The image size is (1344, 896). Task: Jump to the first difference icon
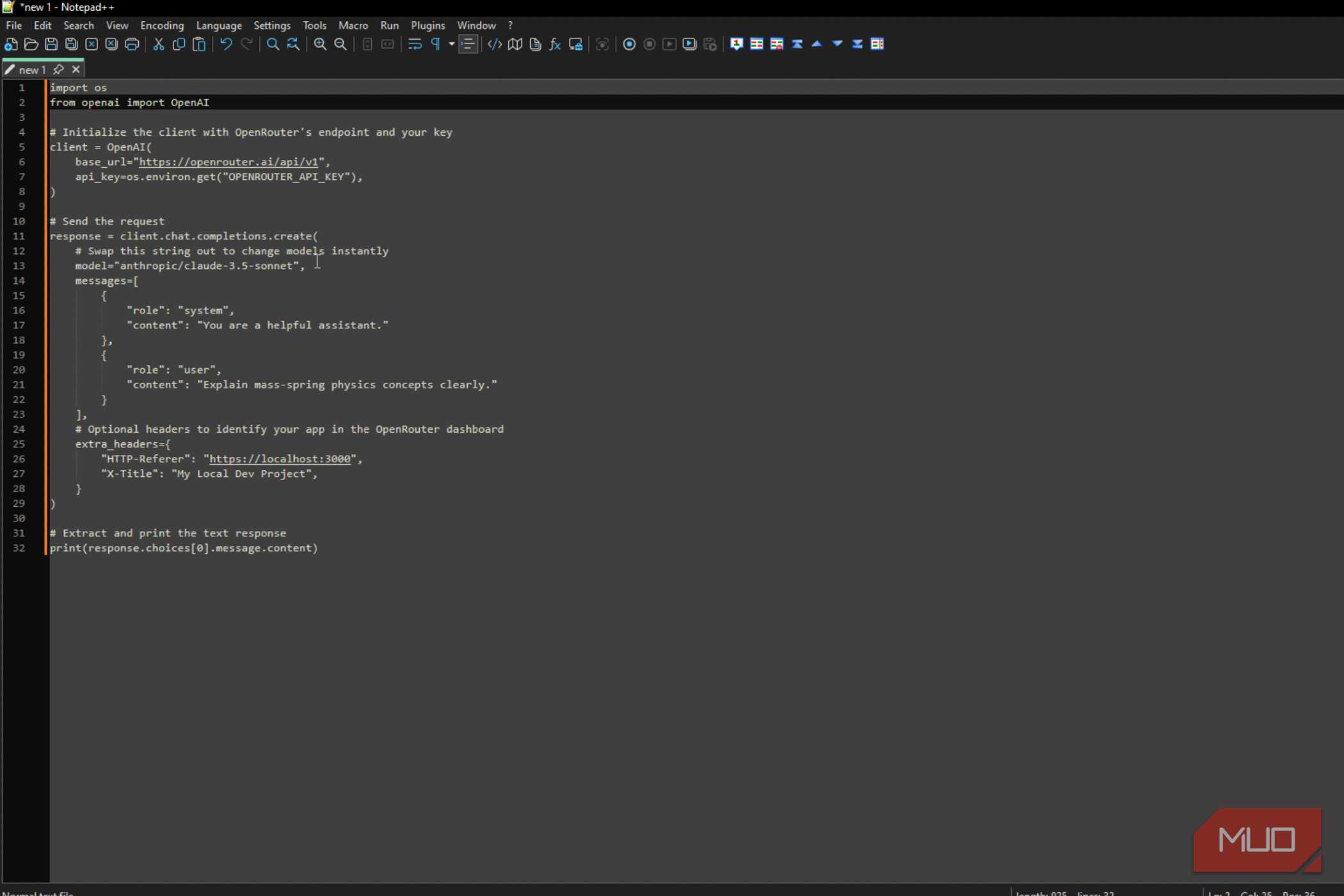pos(797,44)
